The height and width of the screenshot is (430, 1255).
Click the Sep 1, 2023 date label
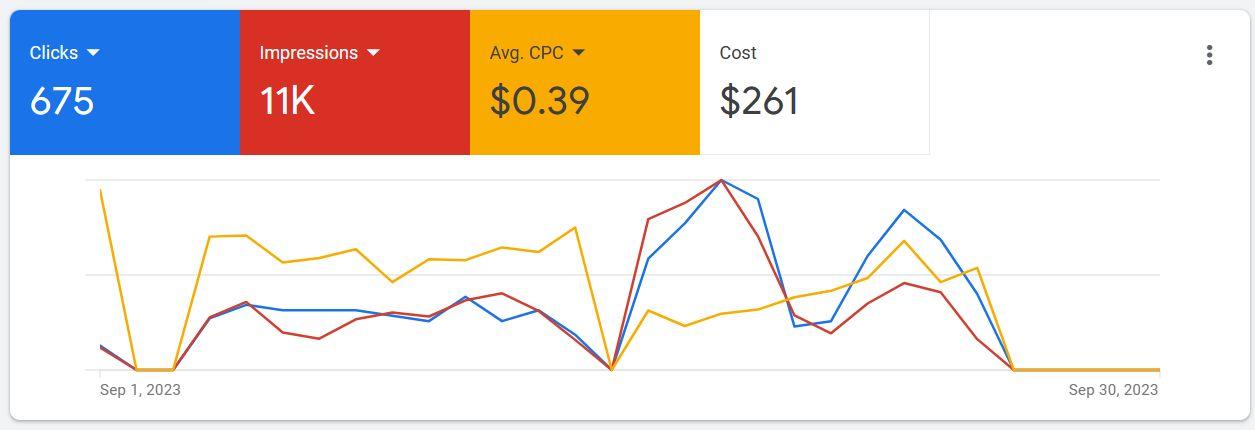pos(140,390)
